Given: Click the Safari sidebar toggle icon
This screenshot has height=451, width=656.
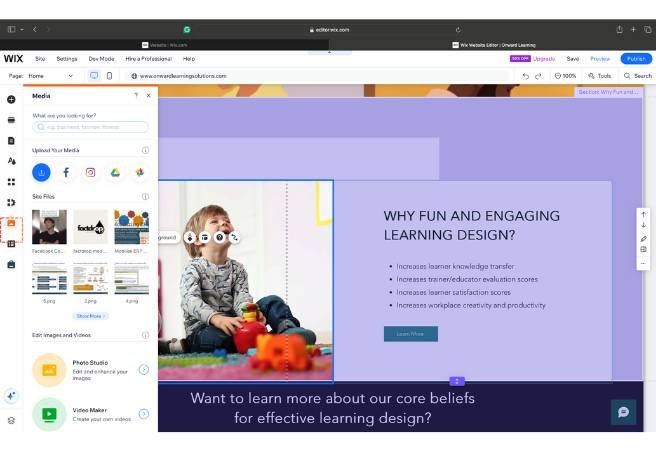Looking at the screenshot, I should (x=12, y=29).
